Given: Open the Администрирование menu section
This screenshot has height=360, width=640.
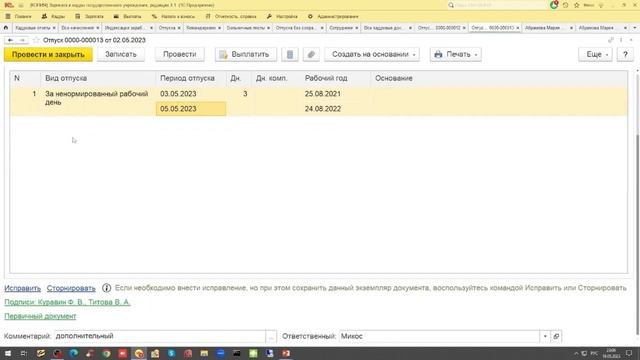Looking at the screenshot, I should pos(333,16).
